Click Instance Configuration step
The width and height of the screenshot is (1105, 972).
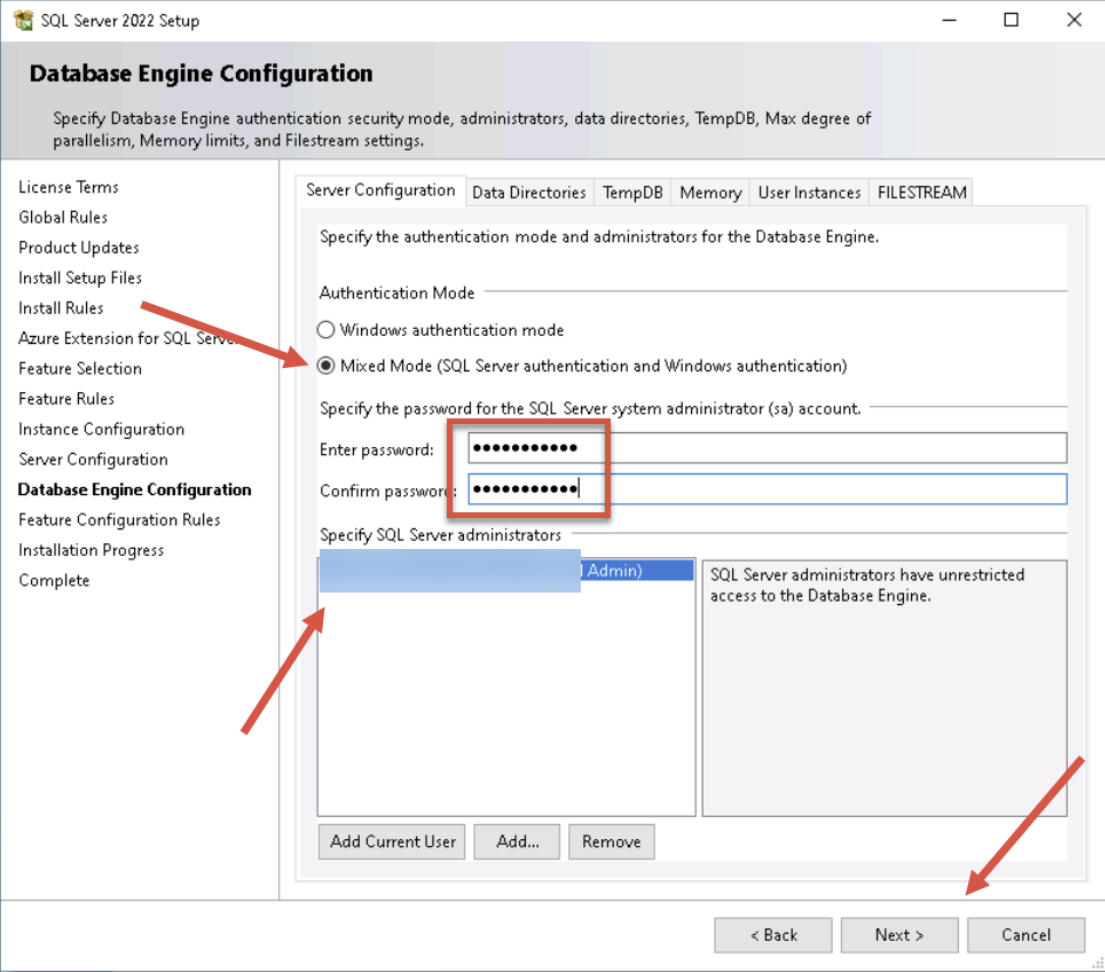(x=101, y=429)
